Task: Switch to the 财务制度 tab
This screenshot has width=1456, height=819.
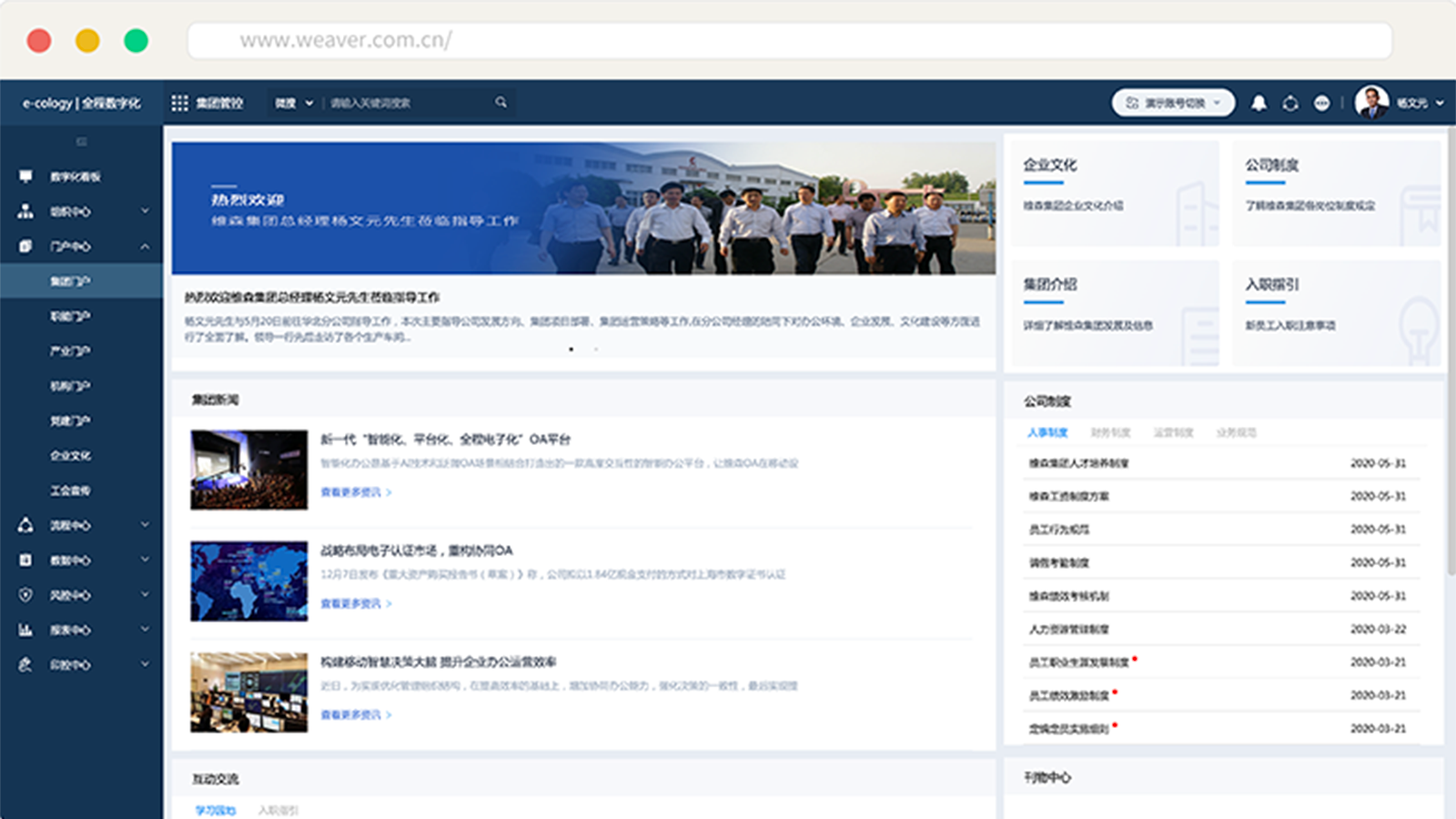Action: click(x=1110, y=433)
